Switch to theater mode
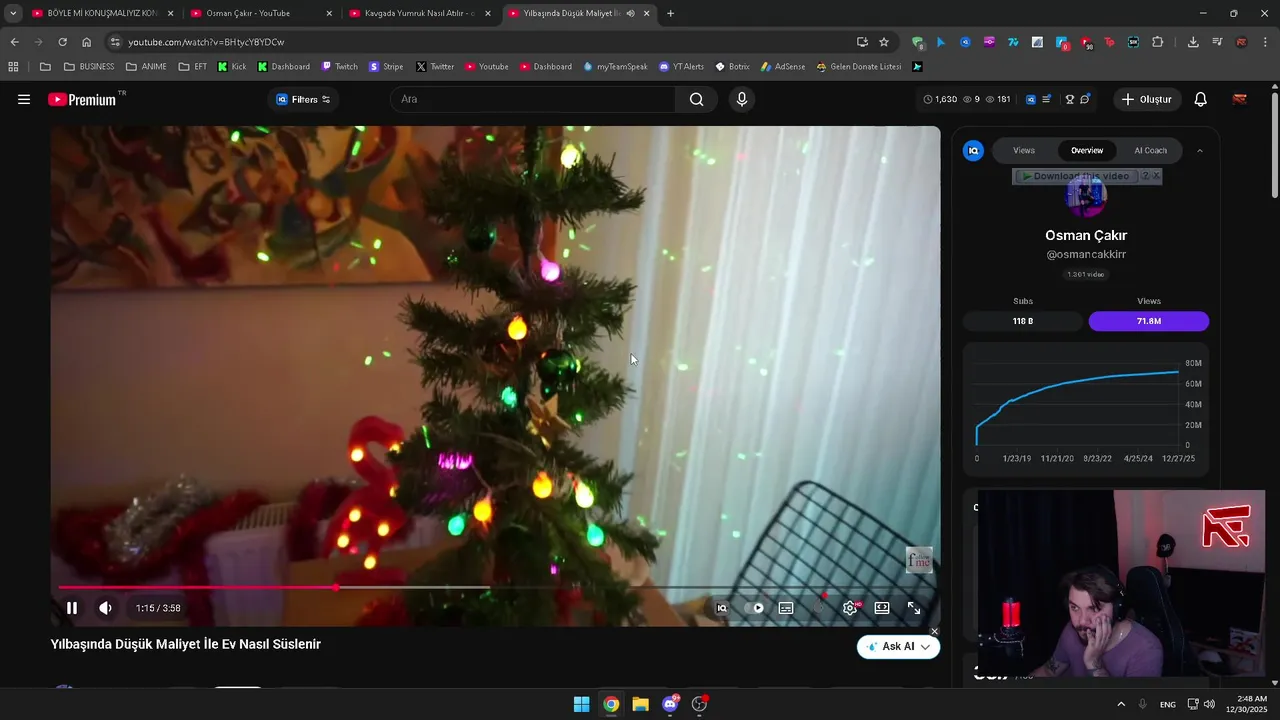The height and width of the screenshot is (720, 1280). tap(882, 608)
